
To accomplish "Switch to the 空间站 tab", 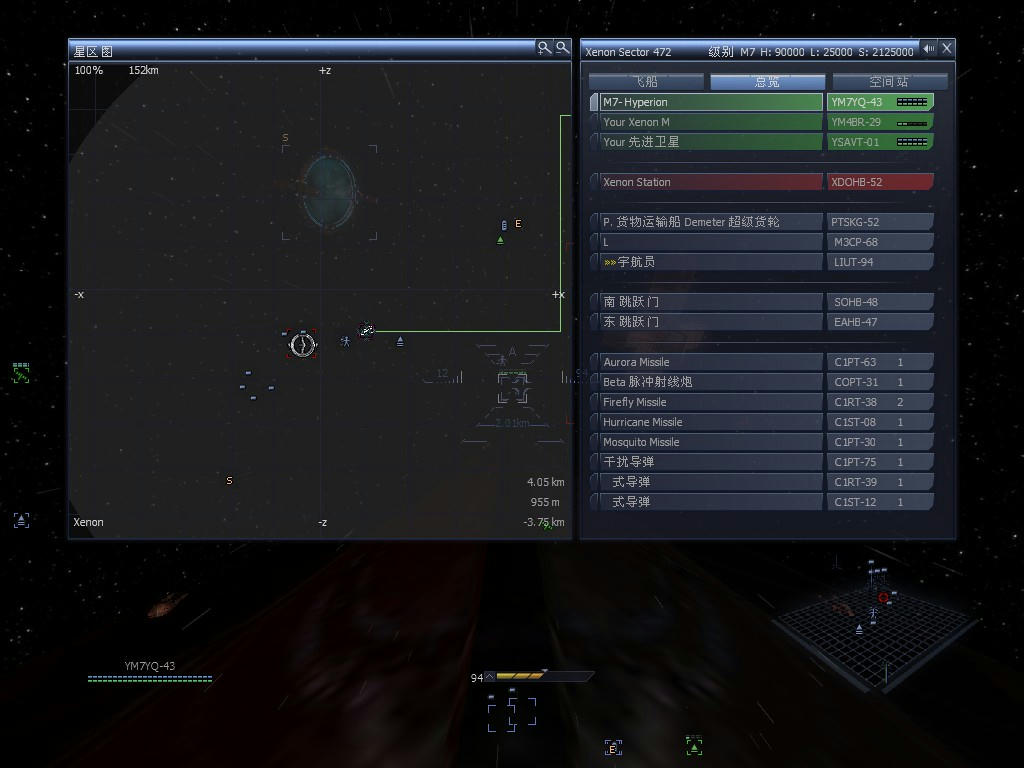I will [x=889, y=82].
